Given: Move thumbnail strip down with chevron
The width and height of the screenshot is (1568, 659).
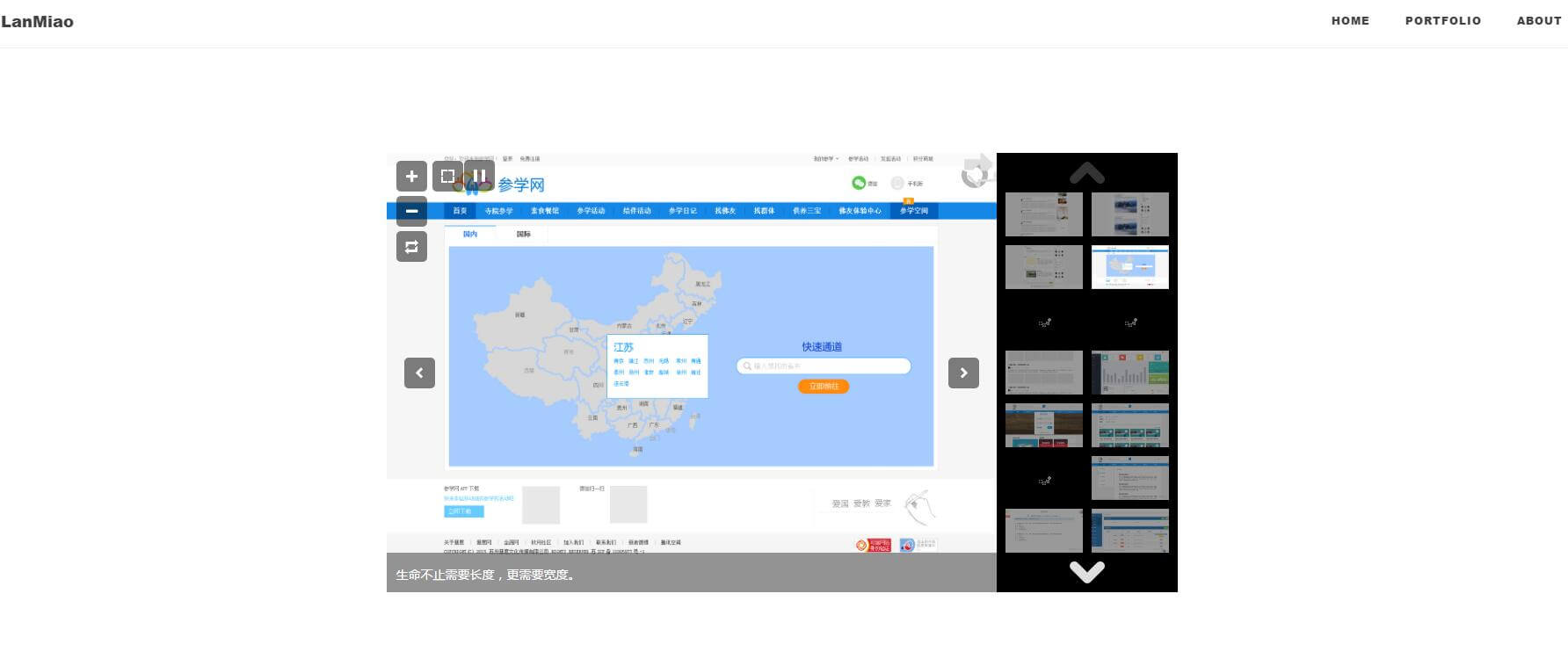Looking at the screenshot, I should pos(1087,572).
